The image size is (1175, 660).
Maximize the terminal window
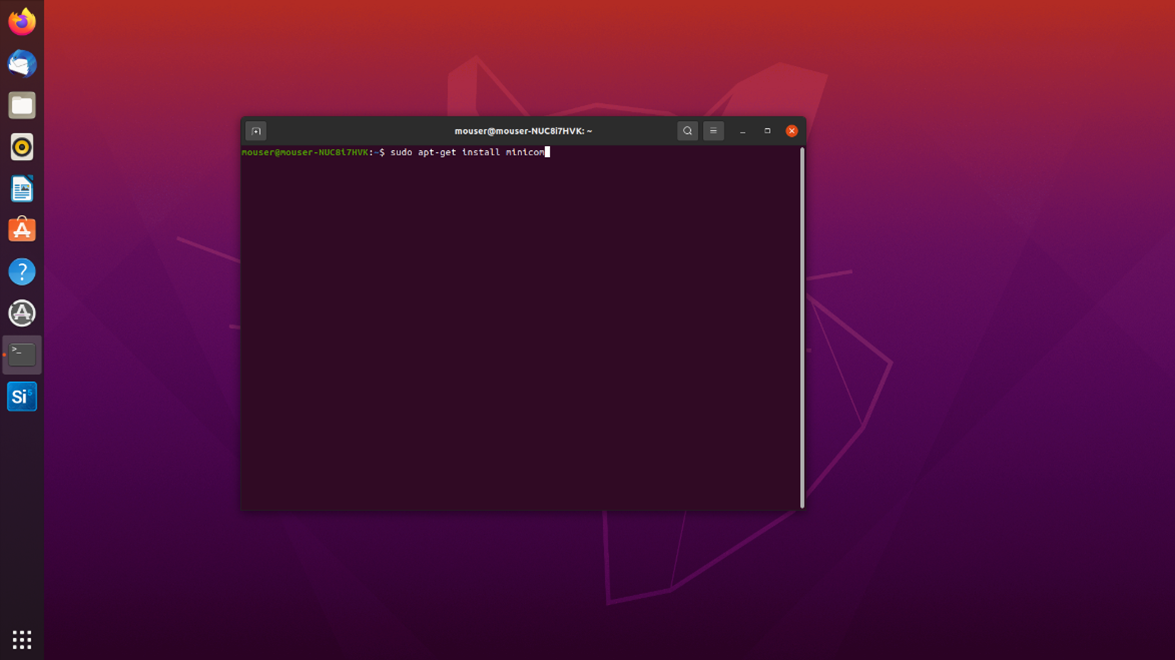pyautogui.click(x=767, y=131)
